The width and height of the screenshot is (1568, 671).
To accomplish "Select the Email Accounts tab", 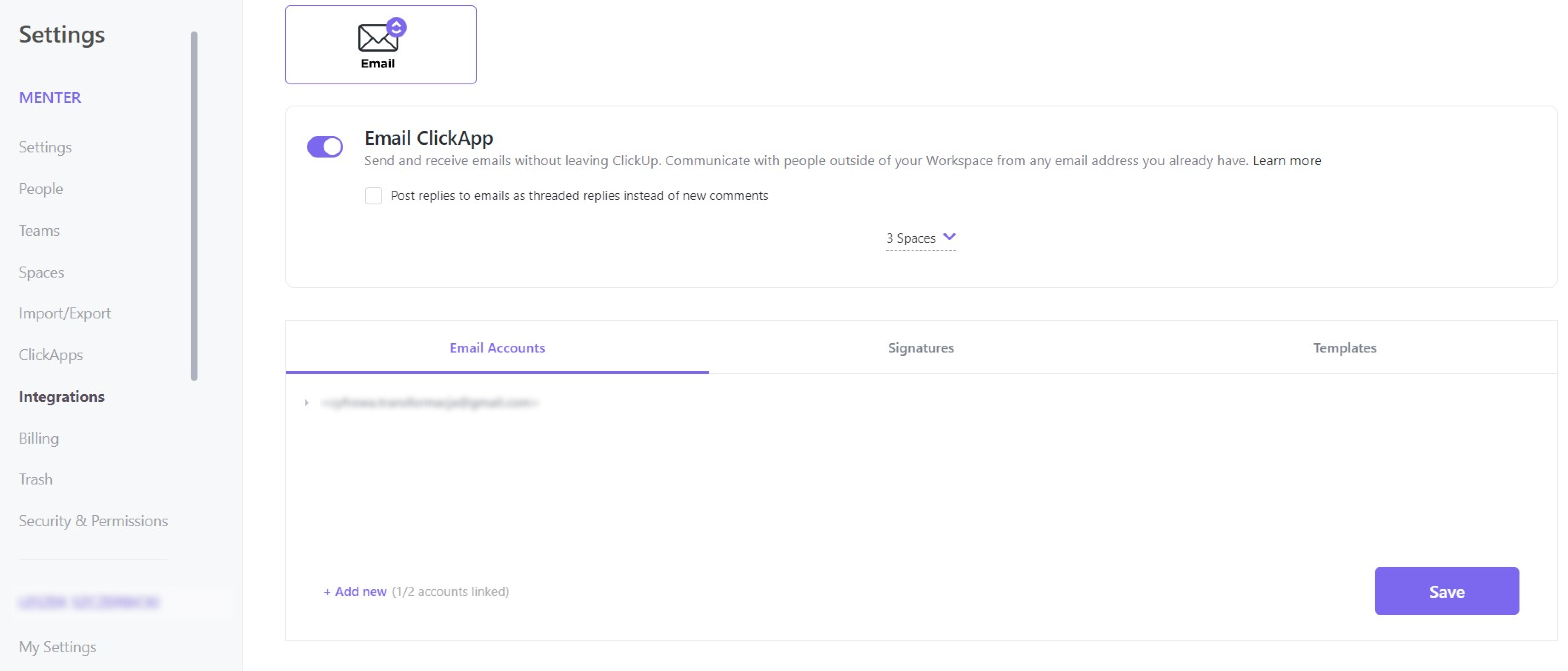I will (x=498, y=347).
